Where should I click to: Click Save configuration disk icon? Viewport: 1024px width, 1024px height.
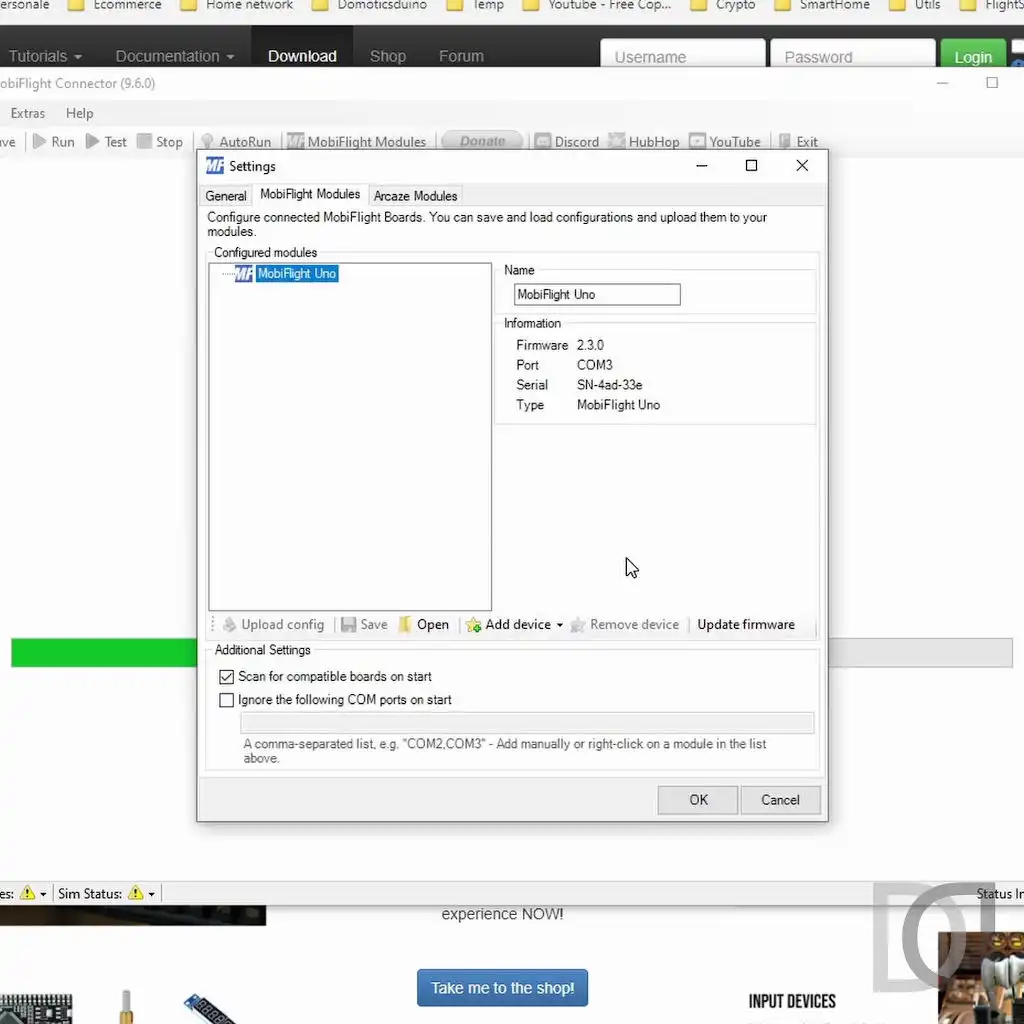pyautogui.click(x=349, y=624)
